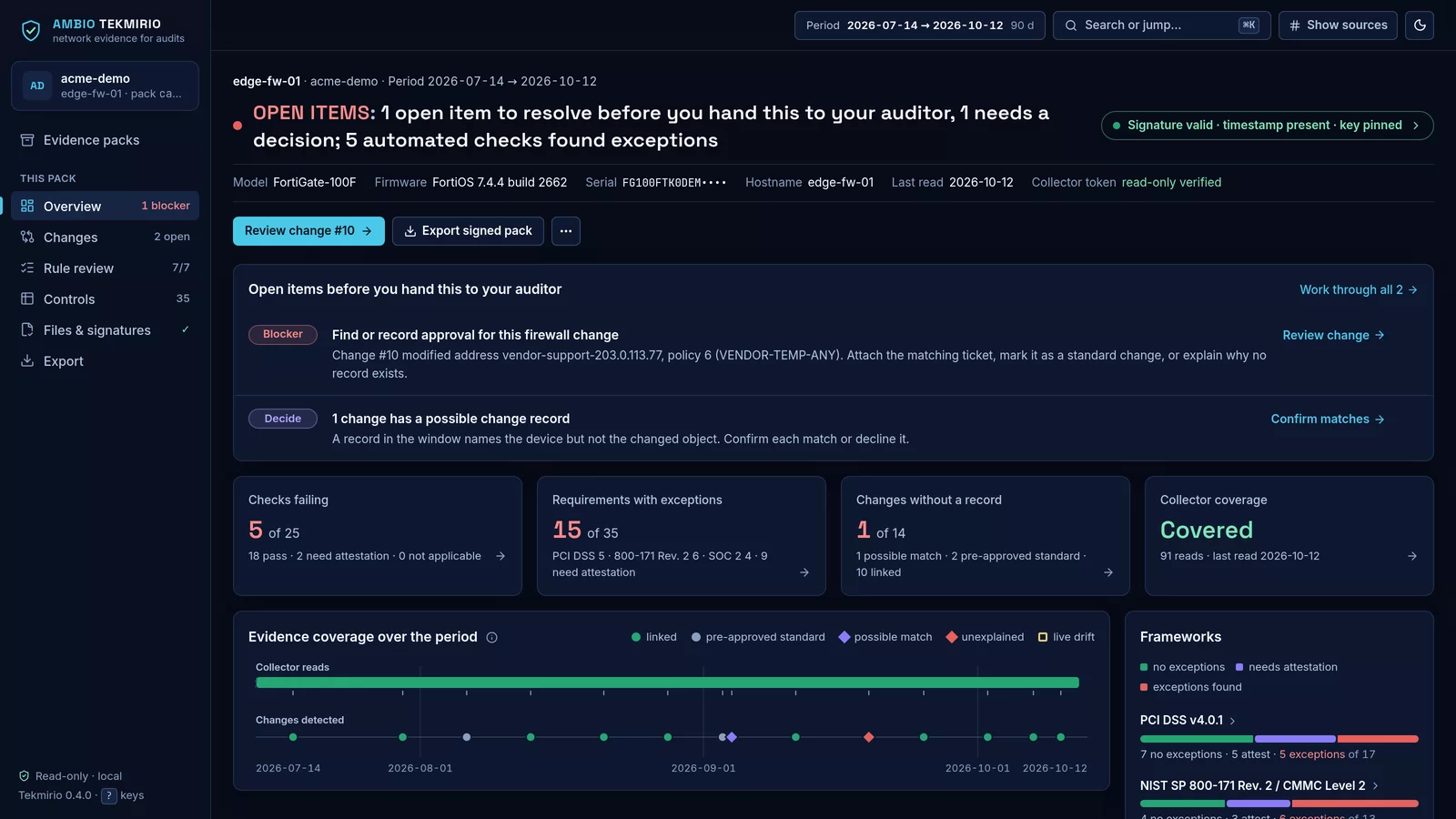The height and width of the screenshot is (819, 1456).
Task: Click Export signed pack button
Action: pos(468,231)
